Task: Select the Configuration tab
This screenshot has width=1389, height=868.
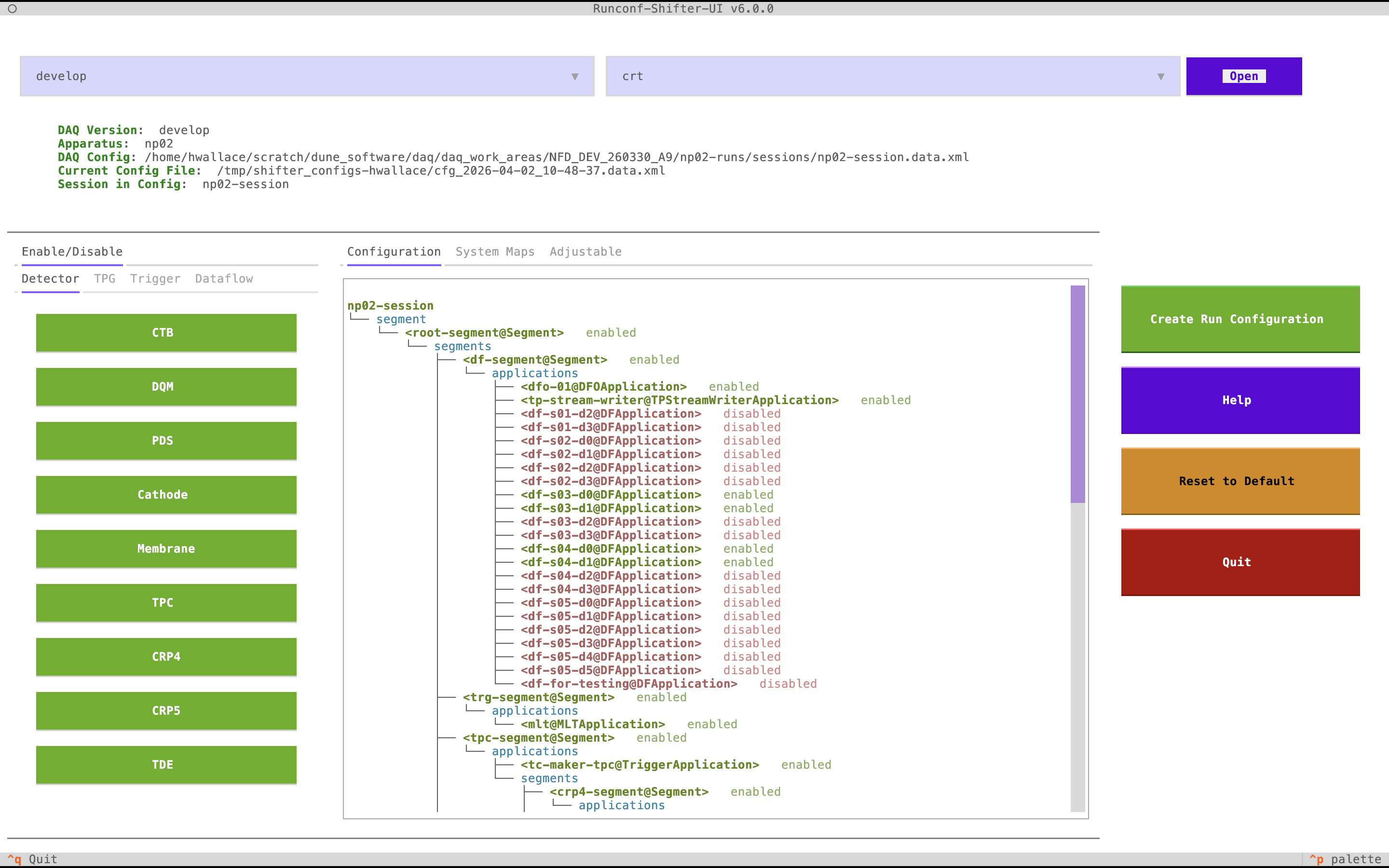Action: pyautogui.click(x=394, y=251)
